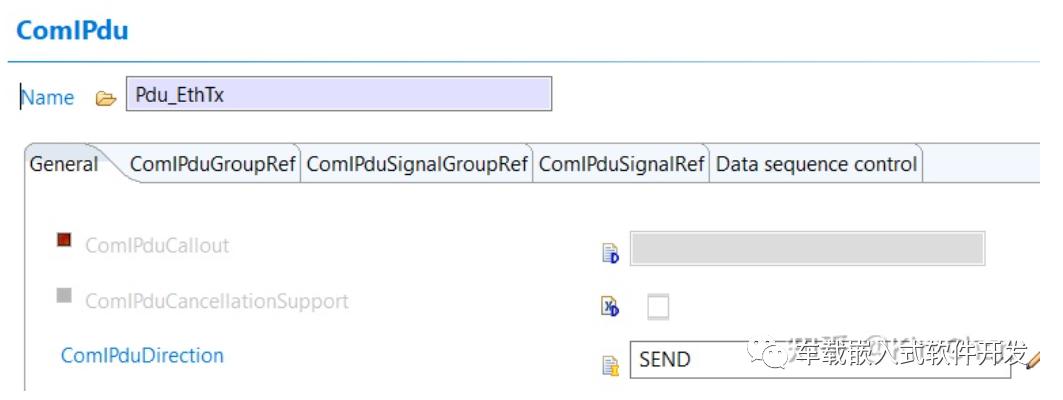The height and width of the screenshot is (400, 1063).
Task: Click the grayed ComIPduCallout text field
Action: point(807,248)
